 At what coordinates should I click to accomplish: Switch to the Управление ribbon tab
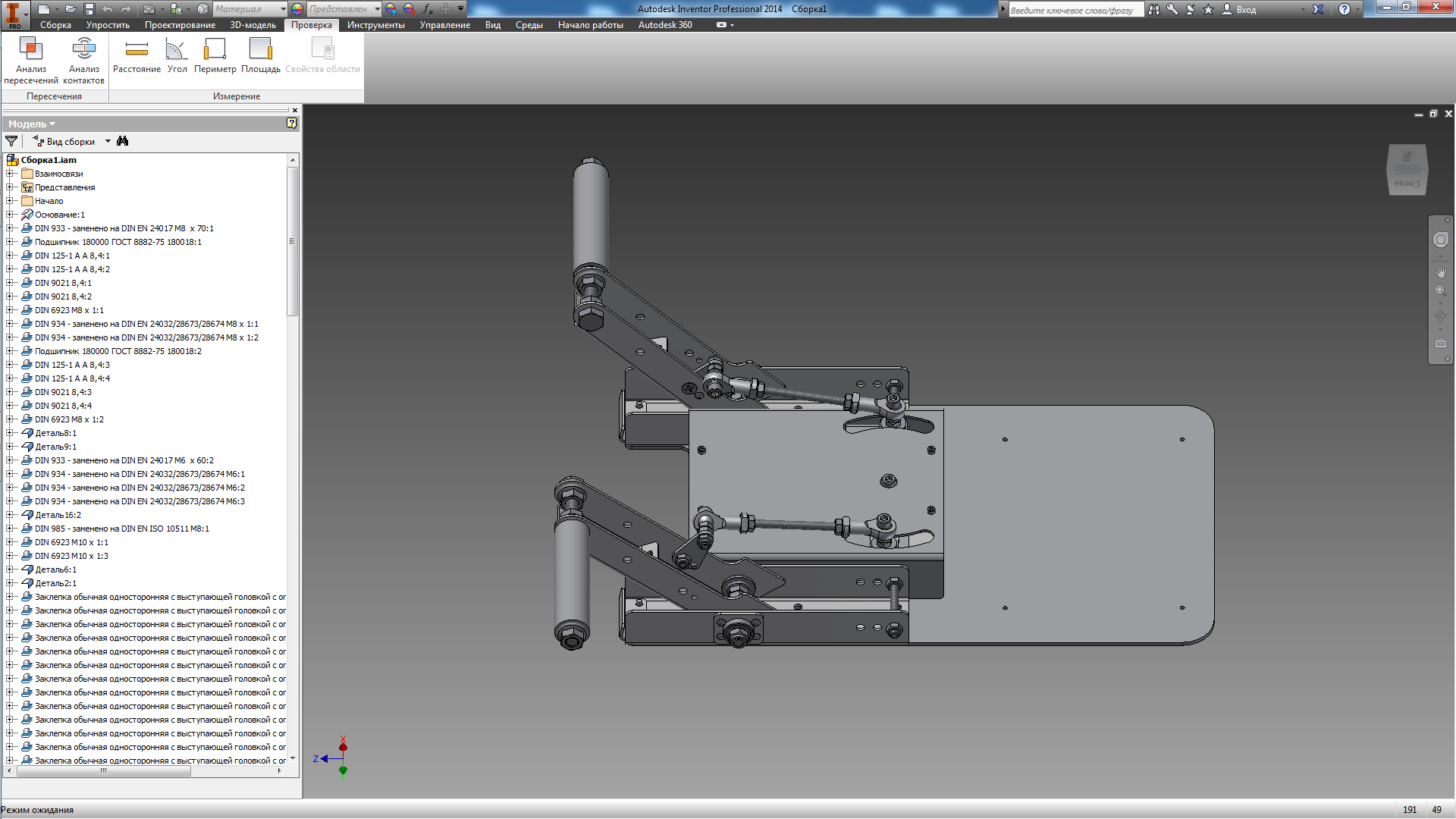coord(444,25)
